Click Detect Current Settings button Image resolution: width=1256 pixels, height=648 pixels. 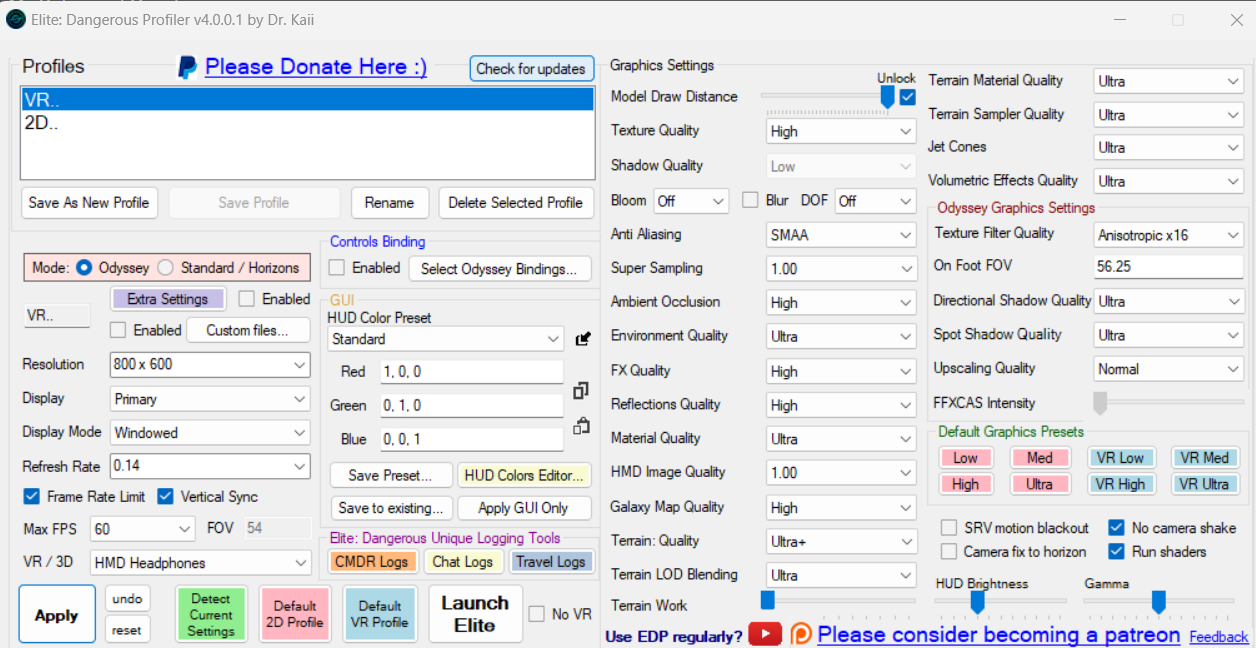[211, 615]
